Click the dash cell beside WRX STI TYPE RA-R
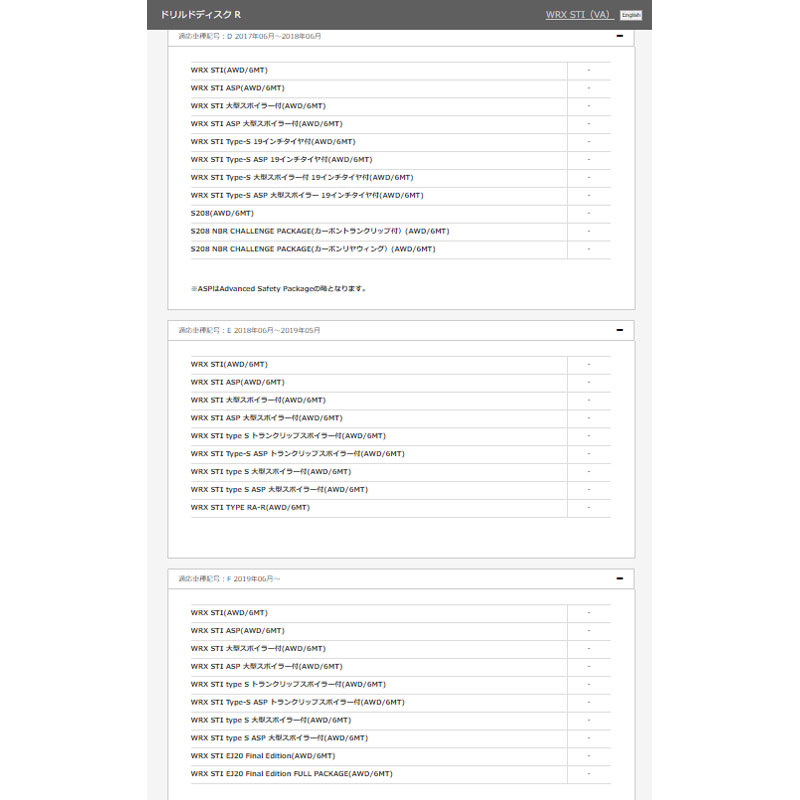Screen dimensions: 800x800 (589, 507)
